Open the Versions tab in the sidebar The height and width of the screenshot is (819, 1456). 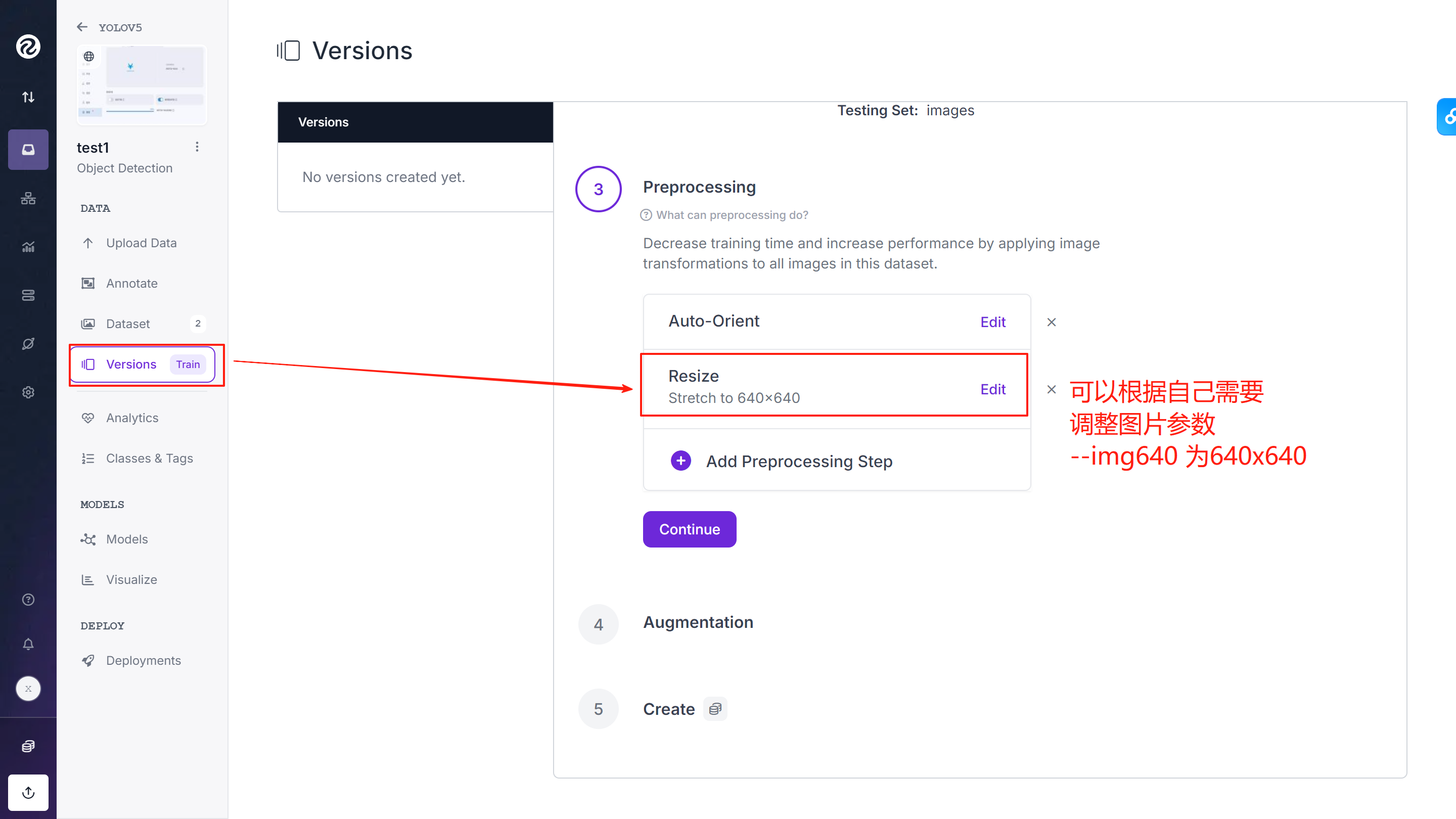point(131,365)
